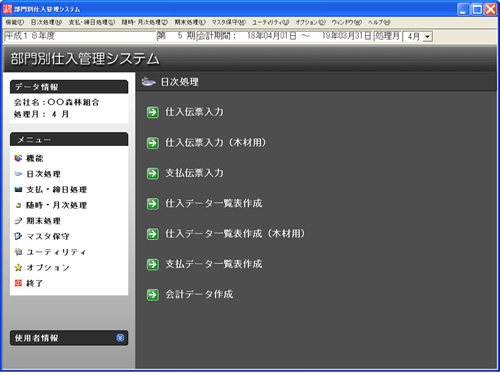The image size is (500, 374).
Task: Click the 日次処理 icon in the sidebar menu
Action: tap(18, 174)
